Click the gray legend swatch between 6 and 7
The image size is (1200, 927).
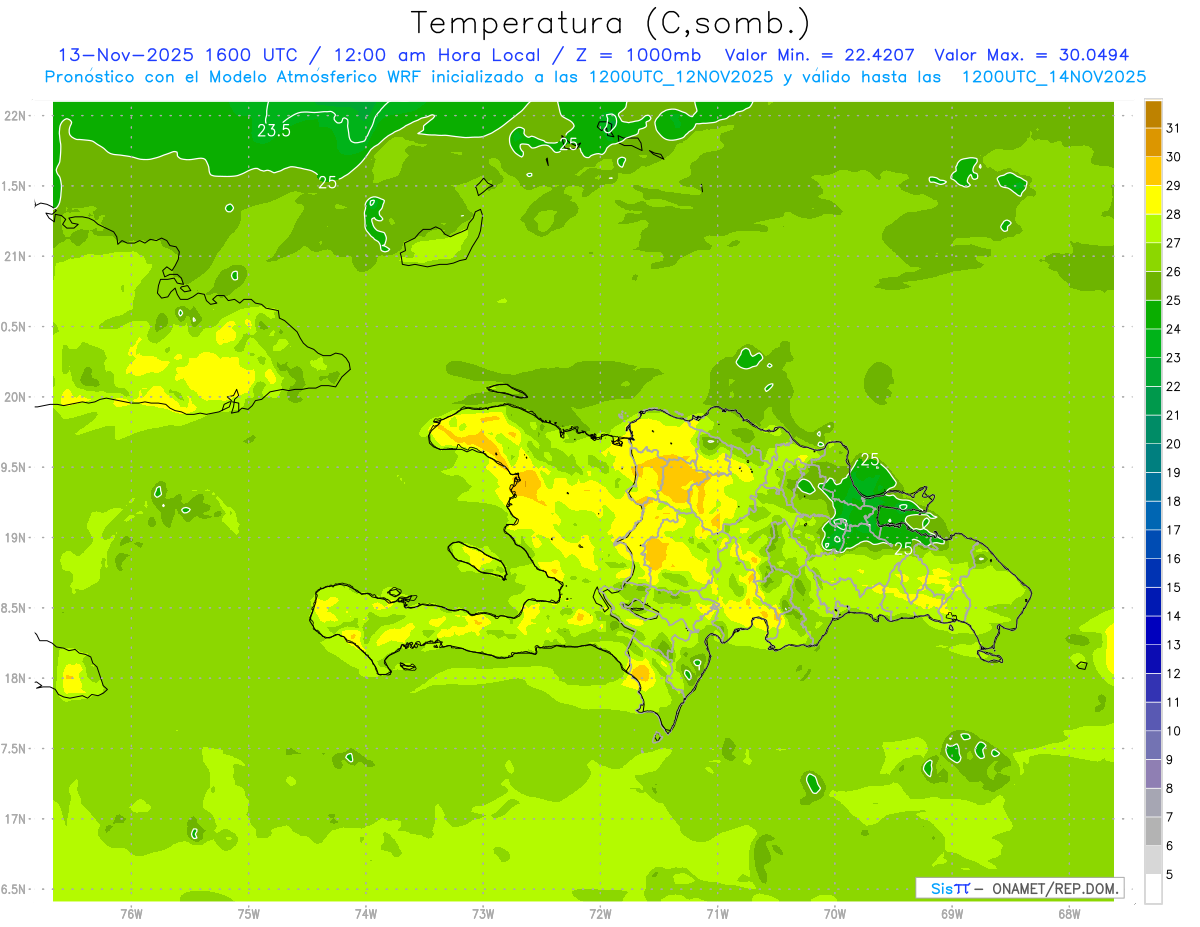[1153, 831]
